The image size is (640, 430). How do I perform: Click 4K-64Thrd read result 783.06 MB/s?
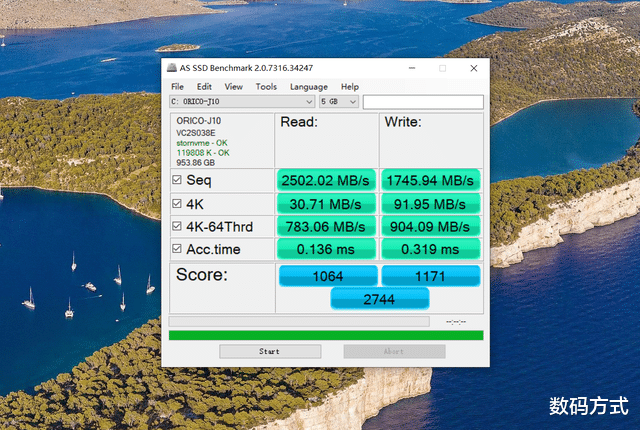click(x=326, y=227)
